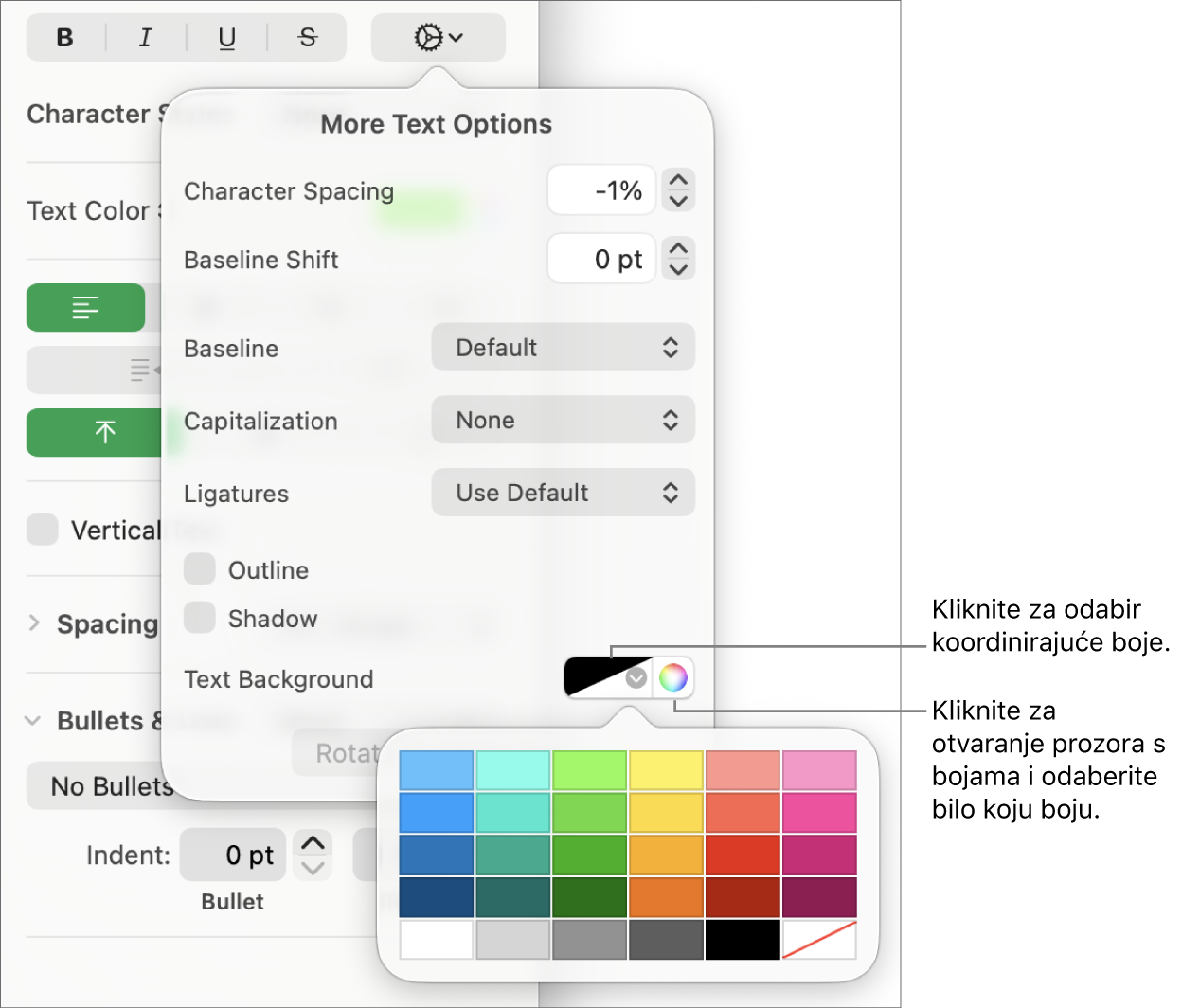
Task: Pick the dark teal swatch in fourth row
Action: [x=513, y=897]
